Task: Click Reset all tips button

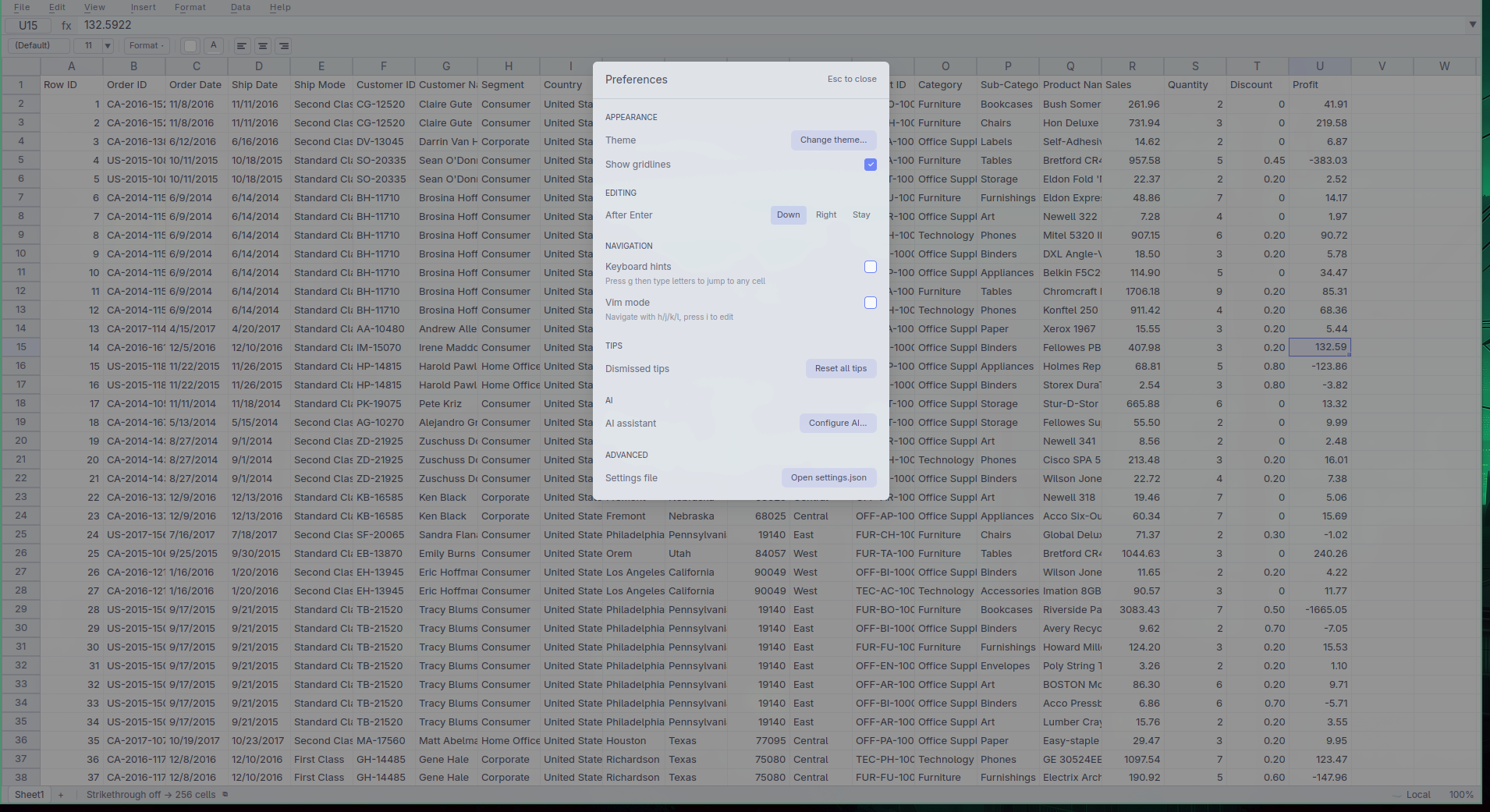Action: pos(841,369)
